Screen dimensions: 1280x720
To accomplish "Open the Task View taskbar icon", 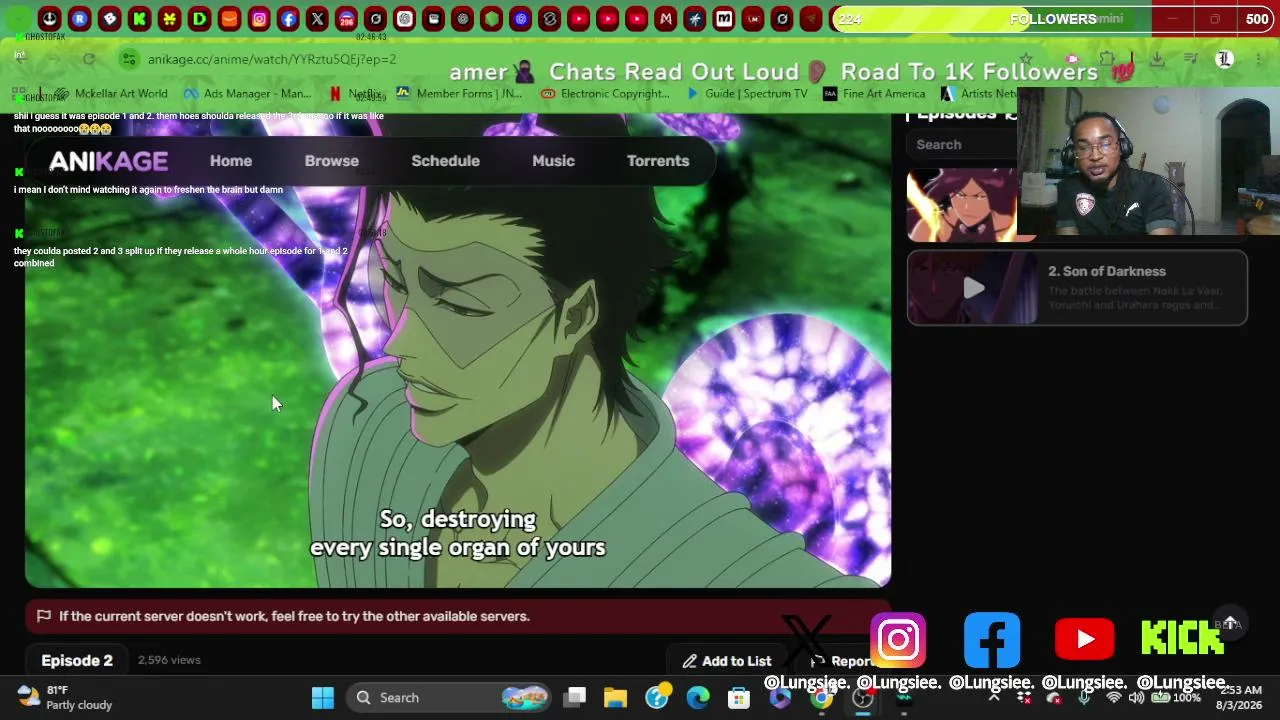I will [x=574, y=698].
